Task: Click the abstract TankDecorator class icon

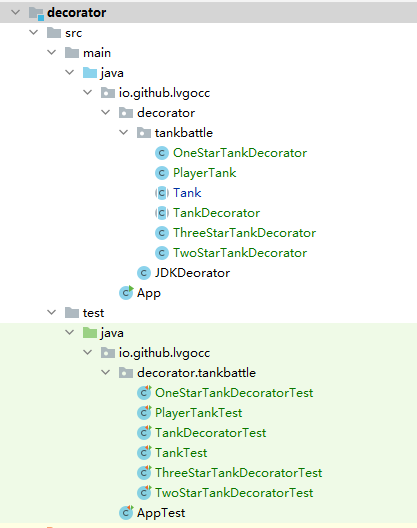Action: (x=162, y=213)
